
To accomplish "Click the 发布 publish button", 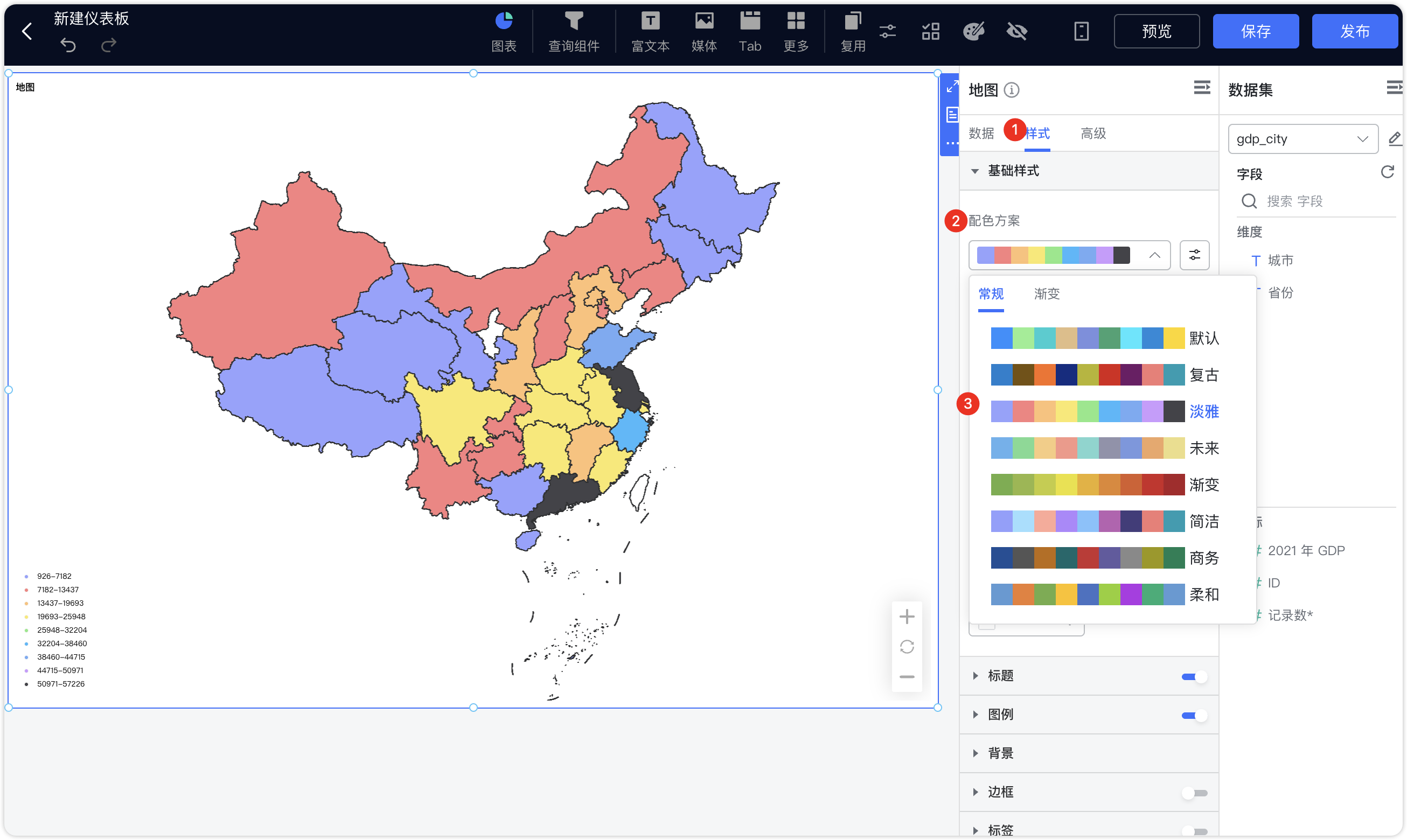I will point(1355,31).
